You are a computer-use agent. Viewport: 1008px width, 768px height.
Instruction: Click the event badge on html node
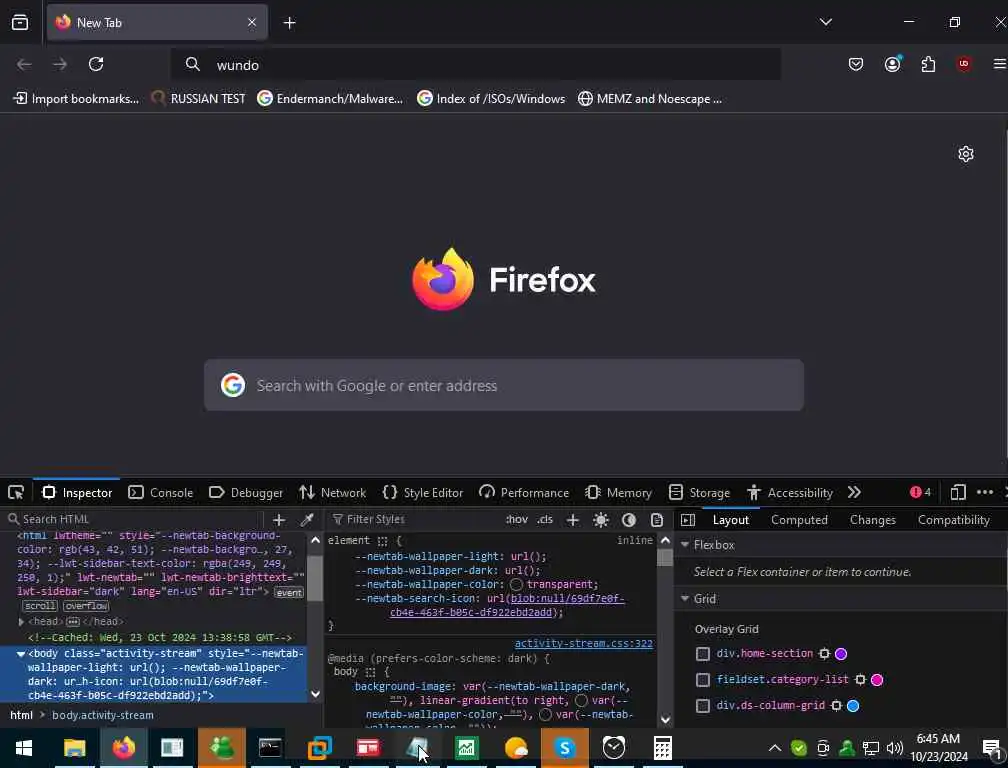pyautogui.click(x=289, y=593)
